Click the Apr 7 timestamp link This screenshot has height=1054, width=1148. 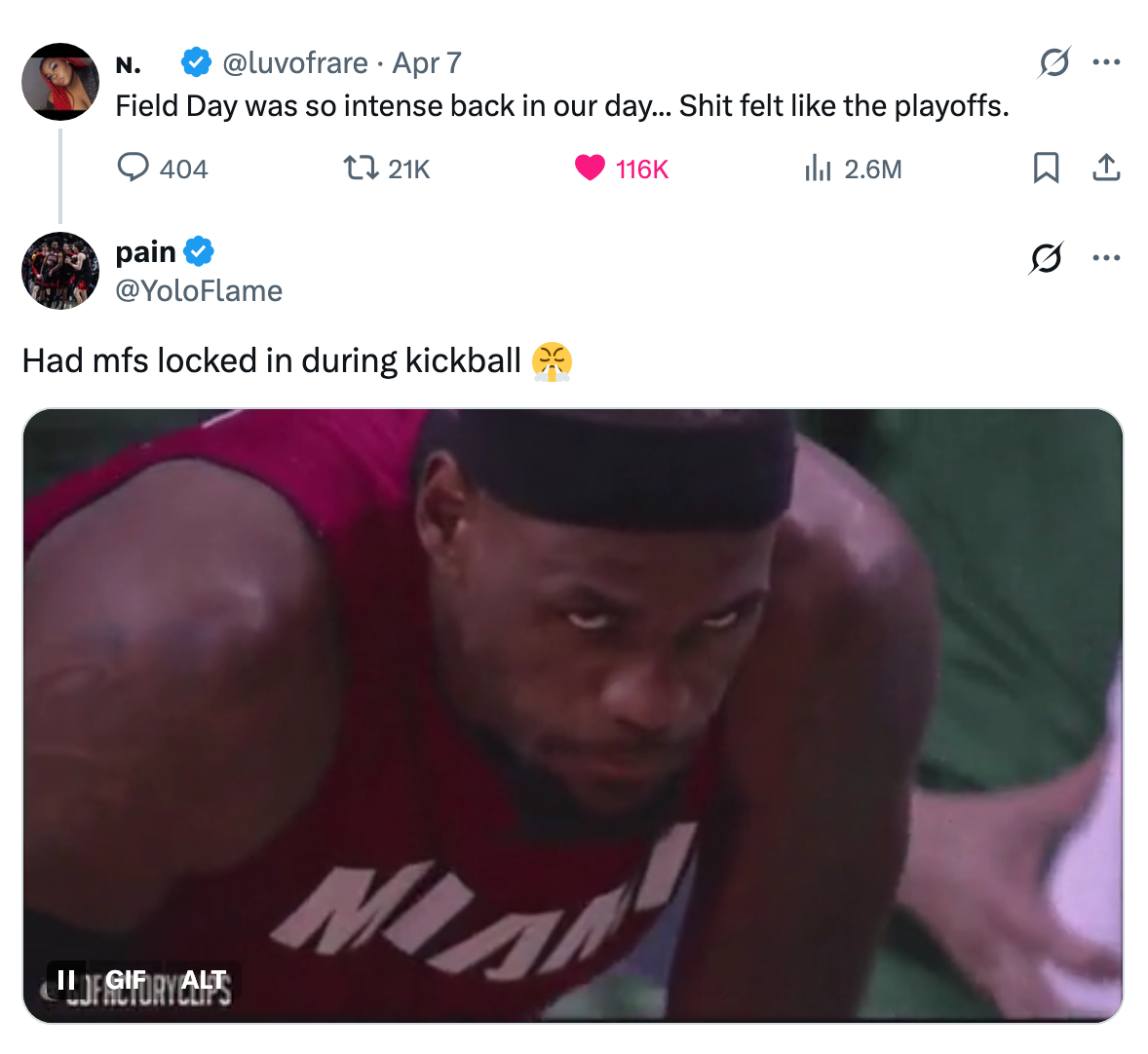(429, 61)
